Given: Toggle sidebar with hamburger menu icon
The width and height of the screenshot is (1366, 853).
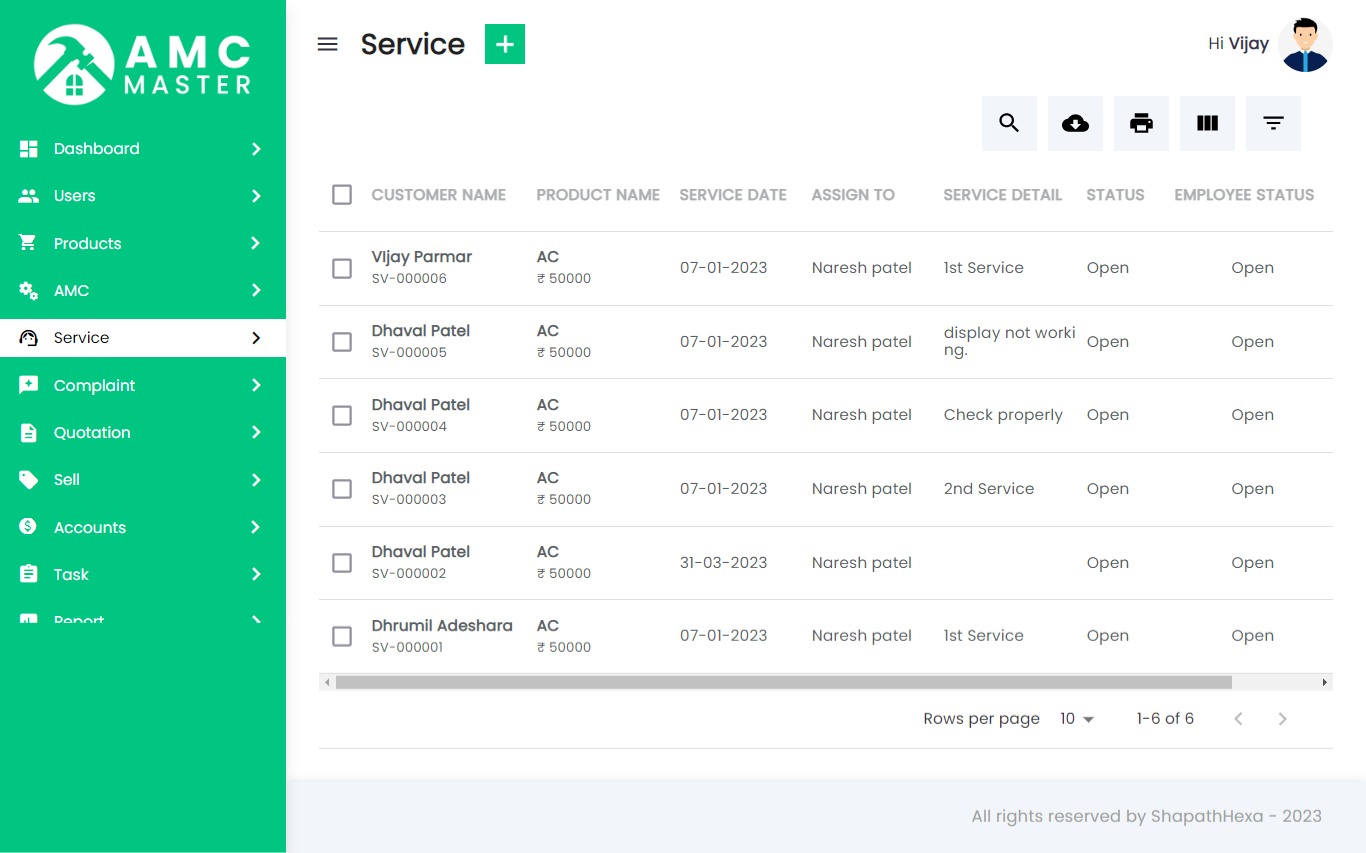Looking at the screenshot, I should 327,44.
